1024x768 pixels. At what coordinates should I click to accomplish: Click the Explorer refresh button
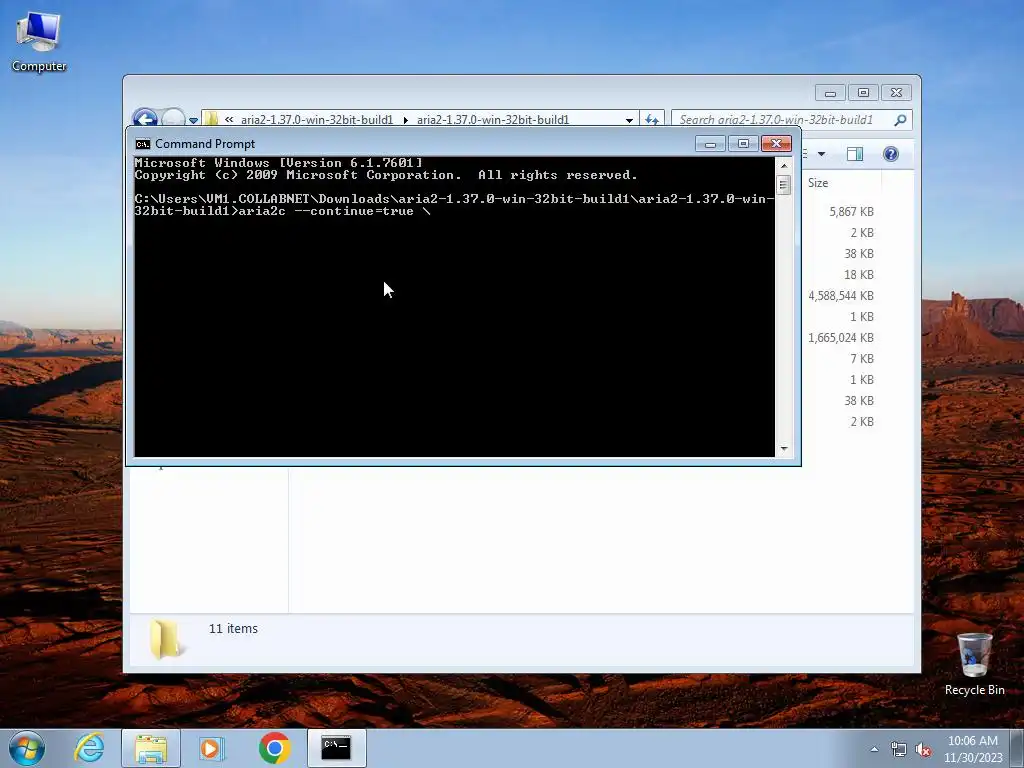pyautogui.click(x=652, y=120)
